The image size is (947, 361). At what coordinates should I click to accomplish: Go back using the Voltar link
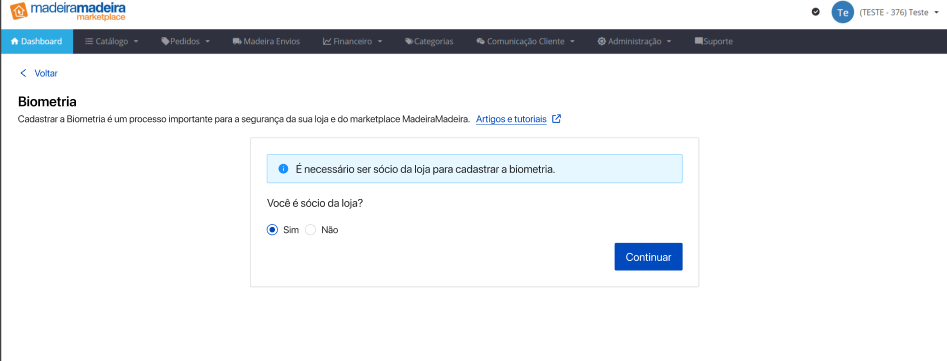click(x=45, y=73)
